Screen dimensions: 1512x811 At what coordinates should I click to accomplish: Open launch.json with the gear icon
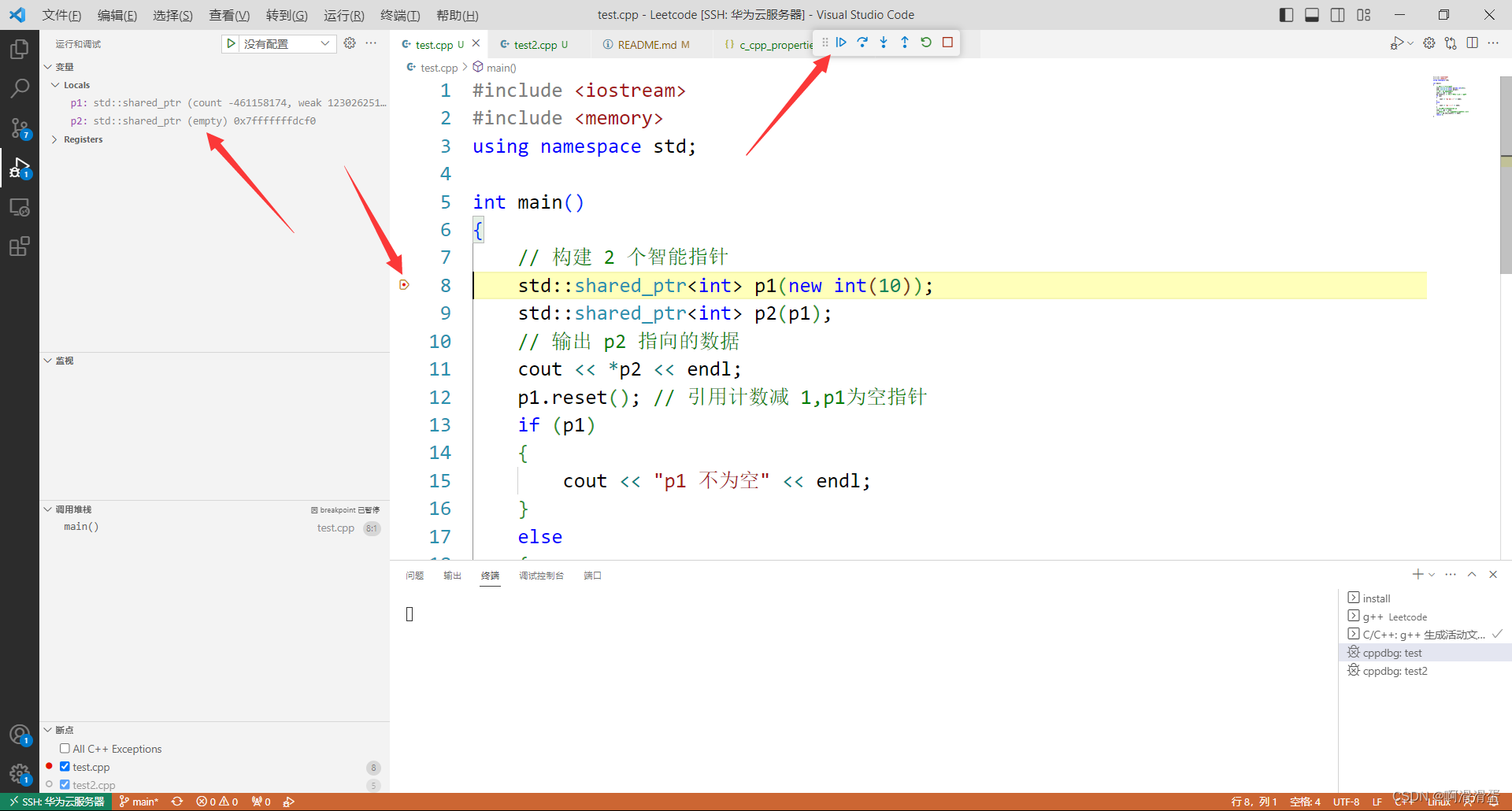click(x=350, y=43)
